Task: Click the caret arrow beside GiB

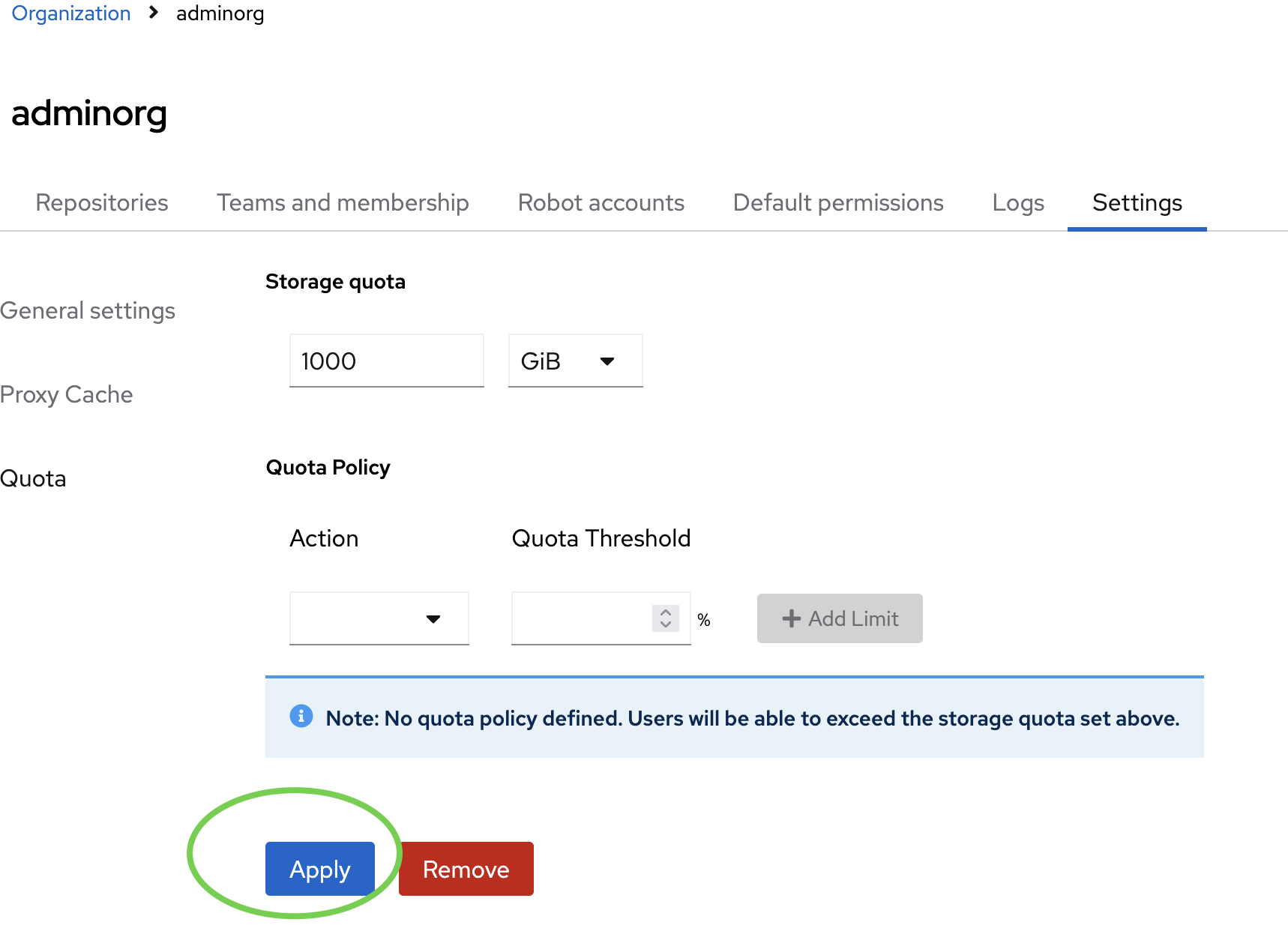Action: pyautogui.click(x=607, y=361)
